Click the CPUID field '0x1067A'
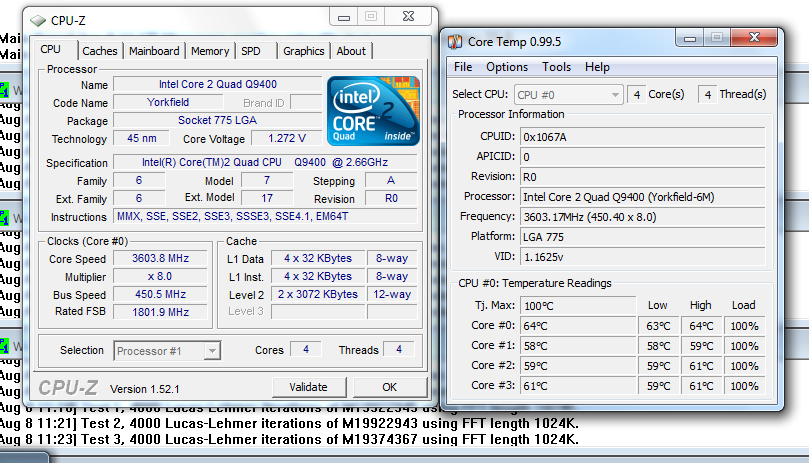 coord(642,137)
